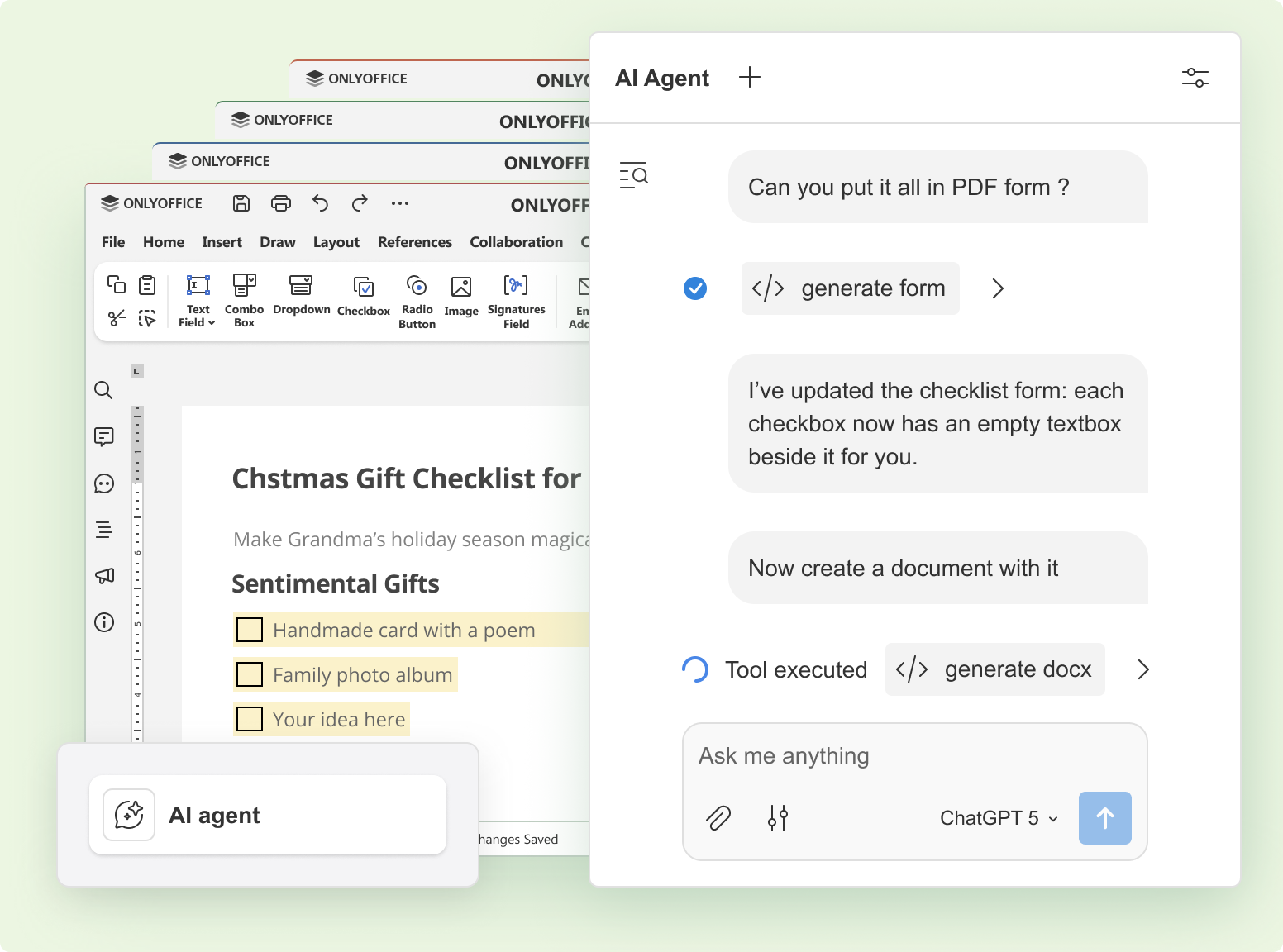This screenshot has height=952, width=1283.
Task: Expand the generate form tool details
Action: click(x=998, y=288)
